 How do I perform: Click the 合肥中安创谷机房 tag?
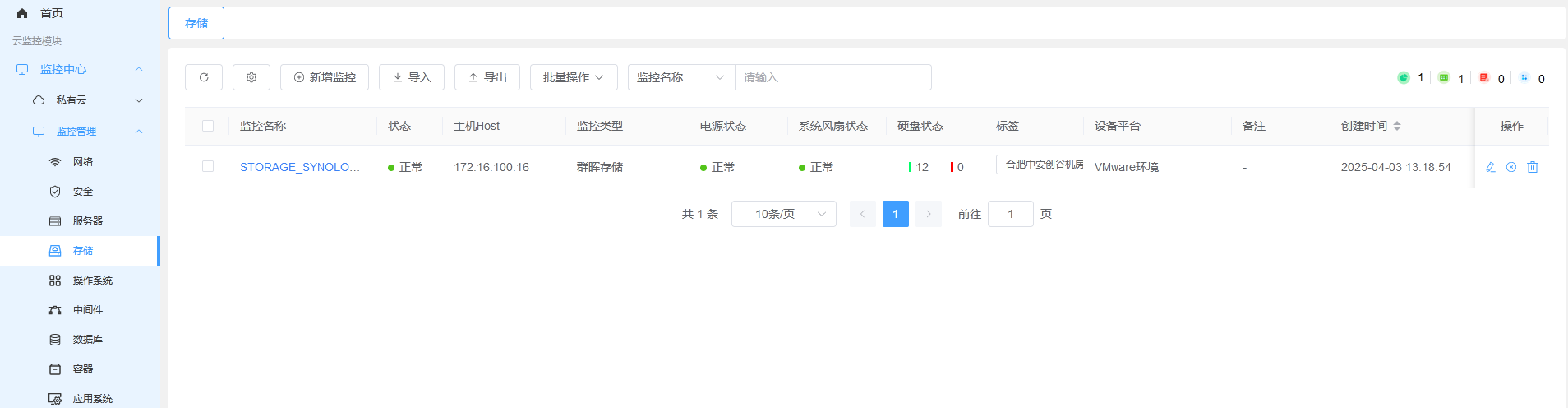1040,165
